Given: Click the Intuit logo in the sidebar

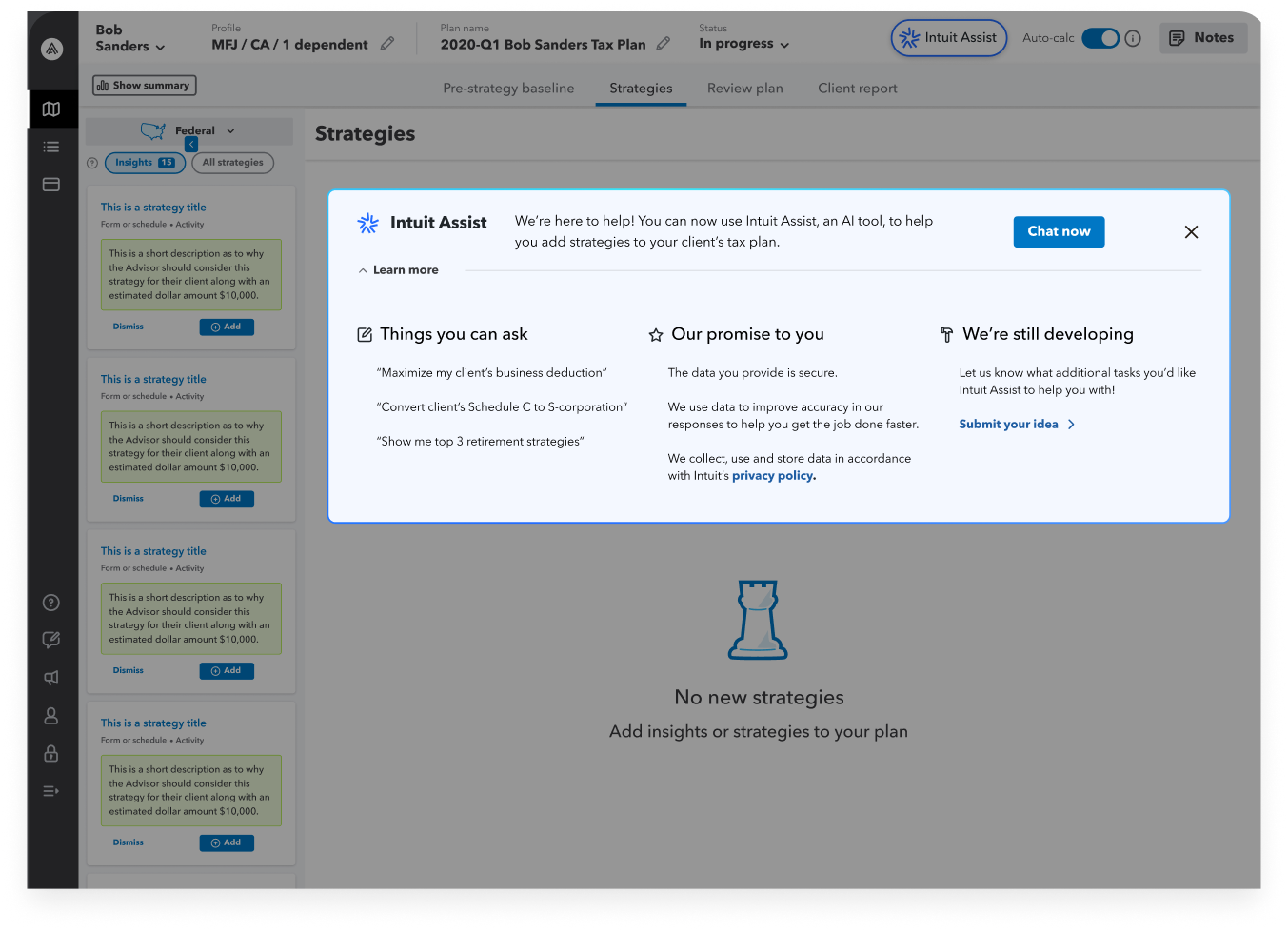Looking at the screenshot, I should point(52,49).
